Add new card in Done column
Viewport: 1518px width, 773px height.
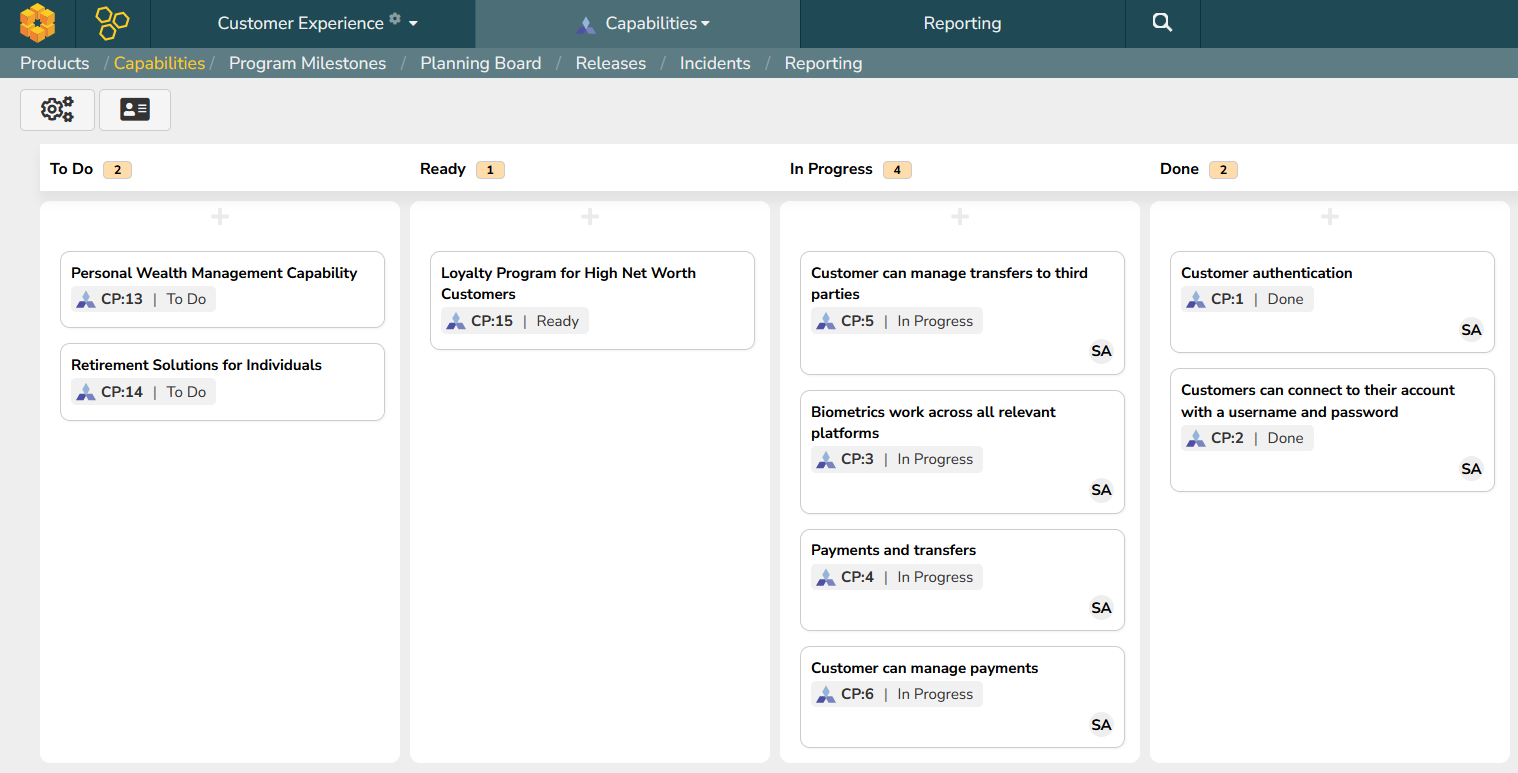[x=1330, y=217]
